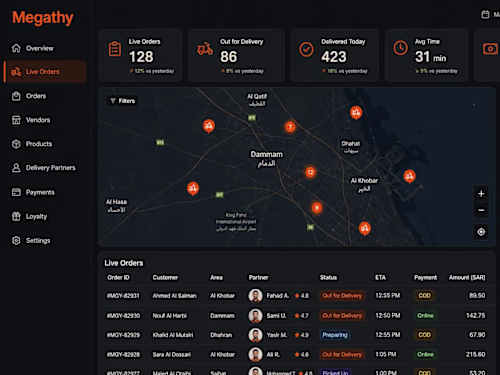
Task: Click the Delivered Today value 423
Action: (x=334, y=57)
